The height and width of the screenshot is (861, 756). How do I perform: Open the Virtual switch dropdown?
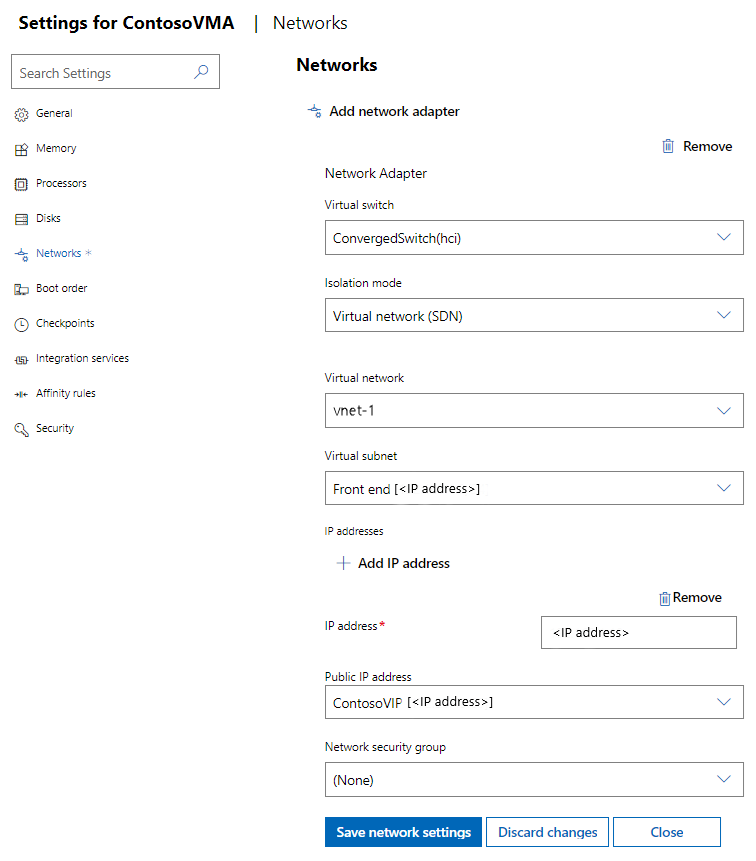point(534,238)
